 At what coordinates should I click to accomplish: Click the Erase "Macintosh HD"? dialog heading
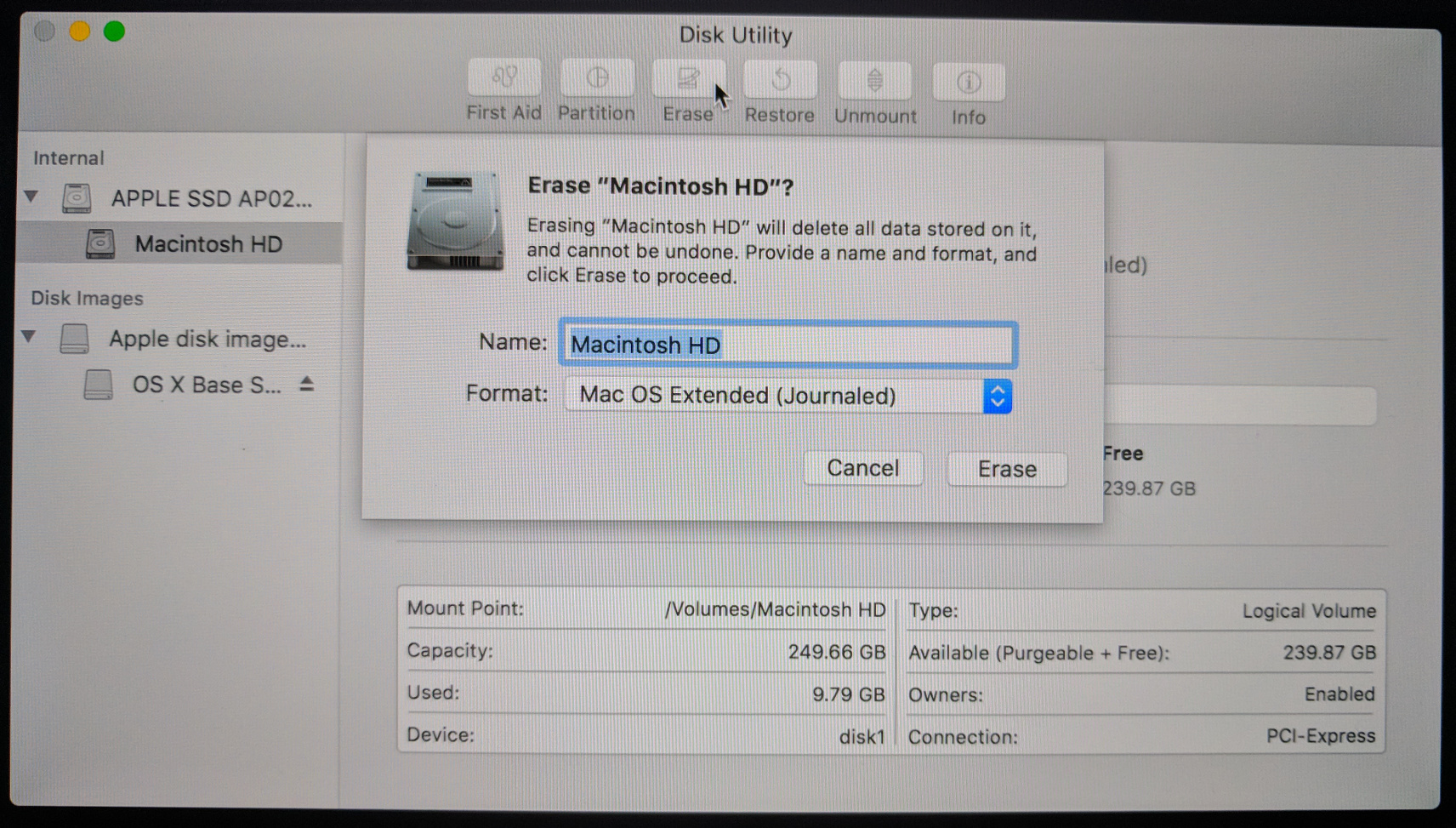[x=661, y=186]
